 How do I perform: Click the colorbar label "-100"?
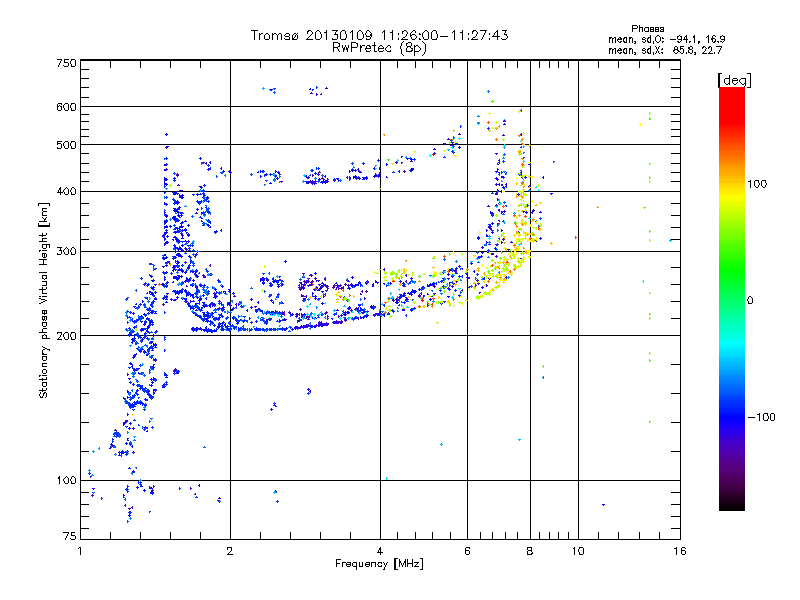(x=761, y=417)
